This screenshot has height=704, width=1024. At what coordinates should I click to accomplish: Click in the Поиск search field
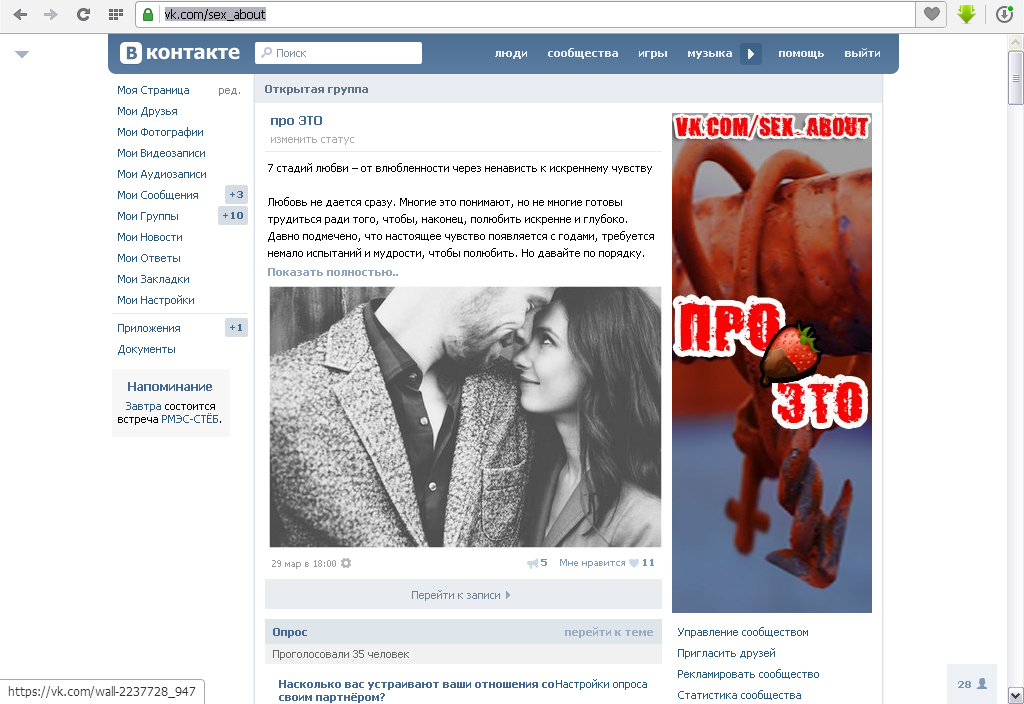[338, 53]
